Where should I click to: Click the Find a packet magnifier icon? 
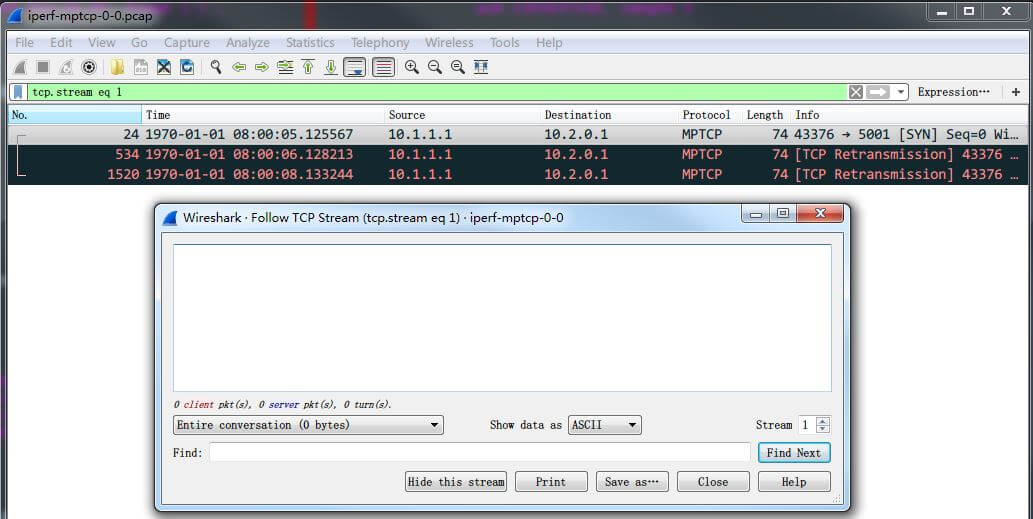(215, 67)
